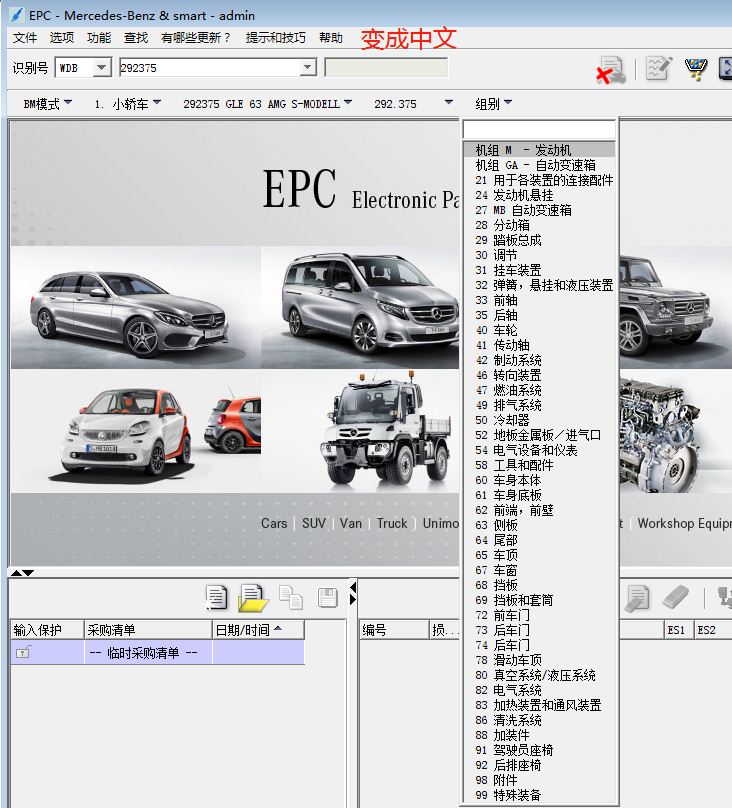Select group 83 加热装置和通风装置
The width and height of the screenshot is (732, 808).
coord(539,705)
